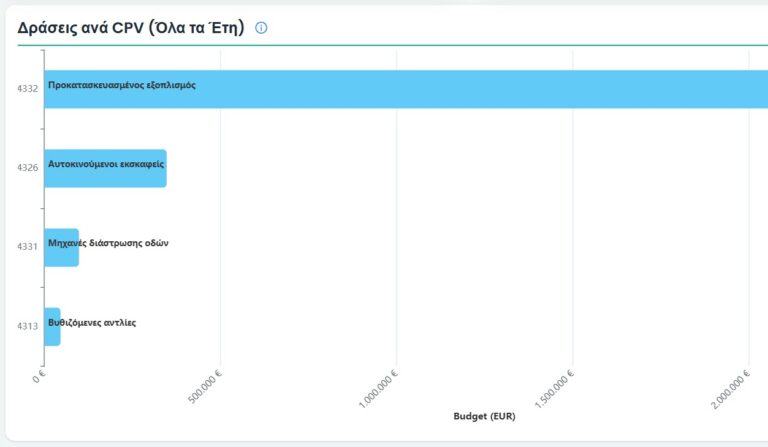Click the Αυτοκινούμενοι εκσκαφείς text label

pos(105,163)
